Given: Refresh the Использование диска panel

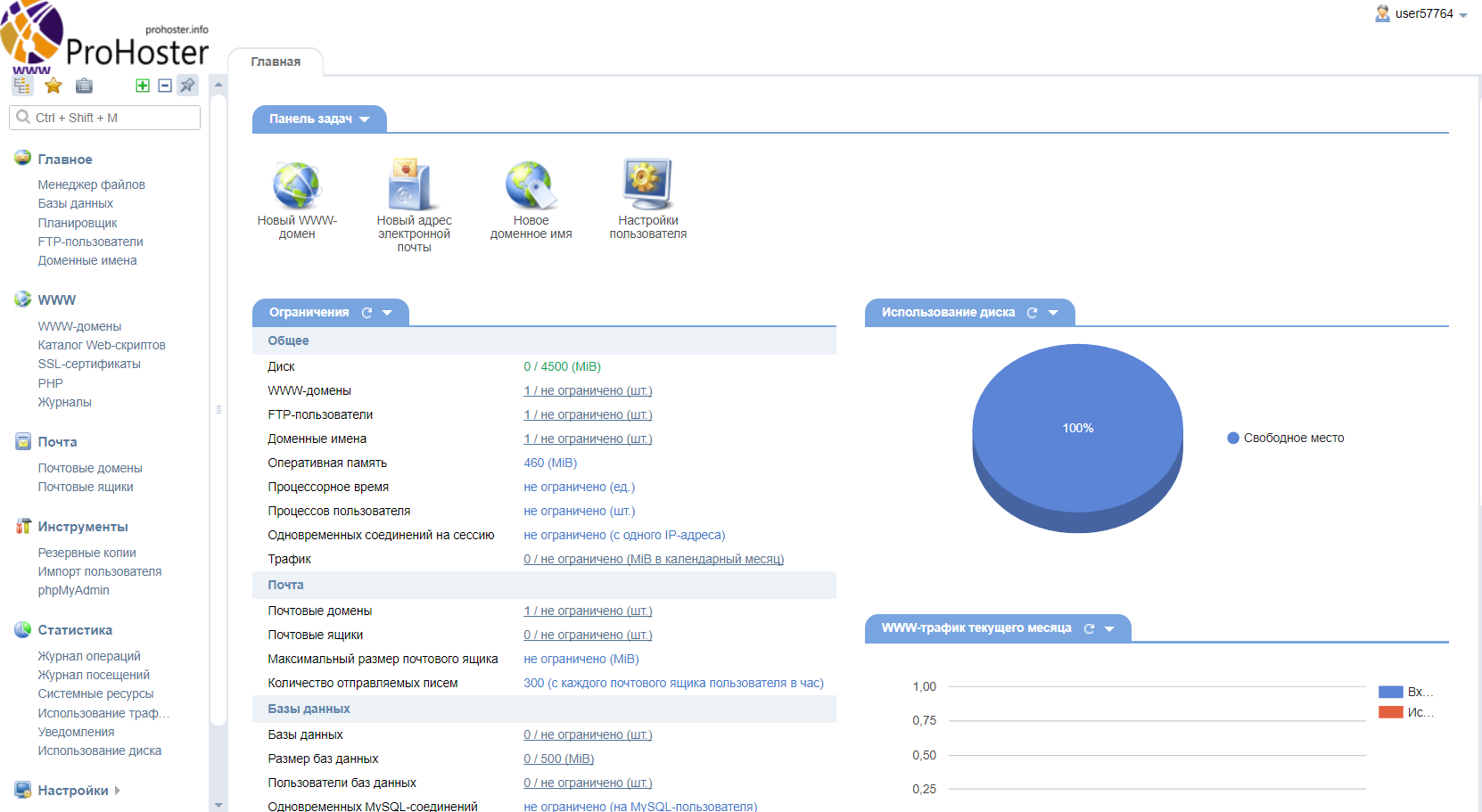Looking at the screenshot, I should click(x=1032, y=313).
